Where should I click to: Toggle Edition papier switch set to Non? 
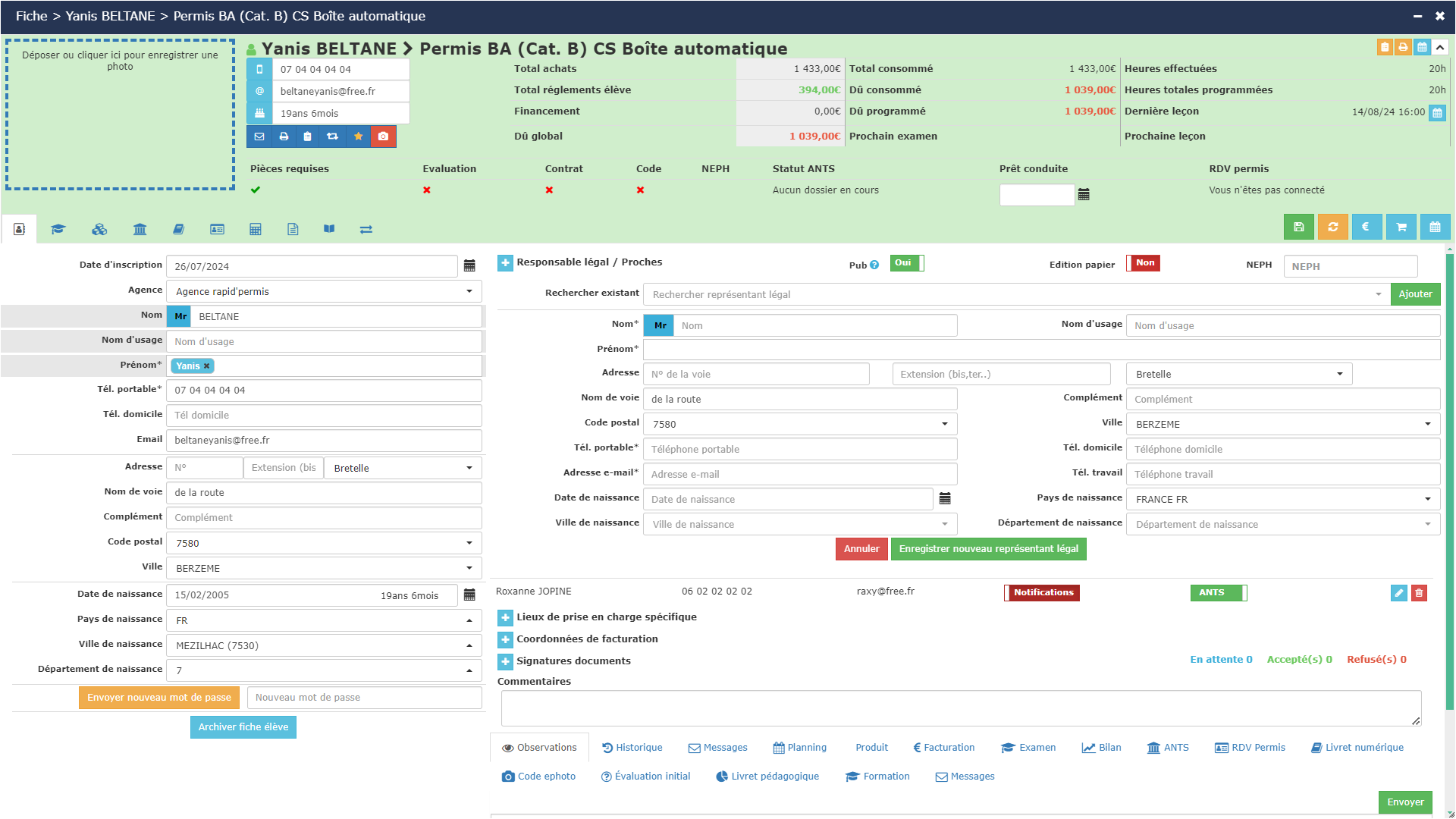(x=1143, y=263)
